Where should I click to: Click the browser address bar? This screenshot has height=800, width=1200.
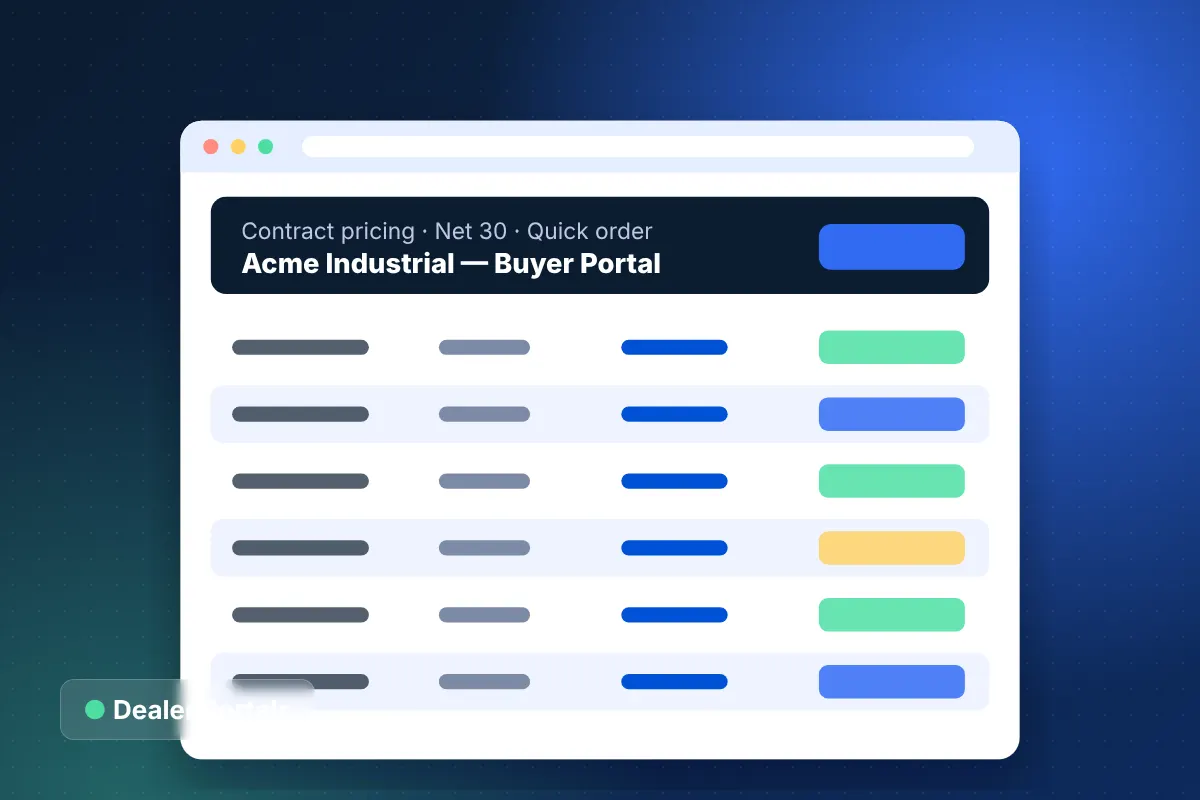click(x=638, y=147)
